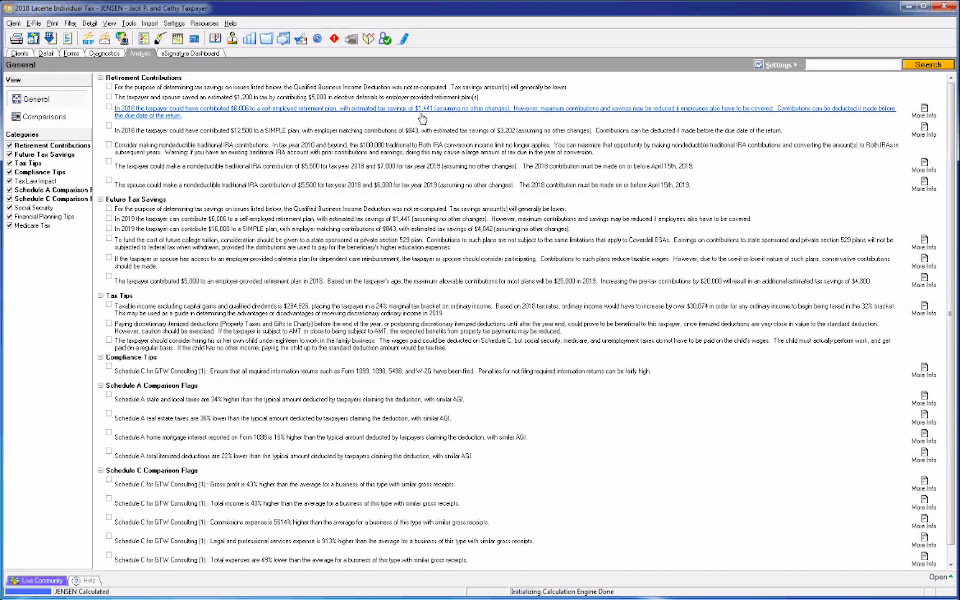Expand the Open panel in bottom right
Image resolution: width=960 pixels, height=600 pixels.
(940, 577)
